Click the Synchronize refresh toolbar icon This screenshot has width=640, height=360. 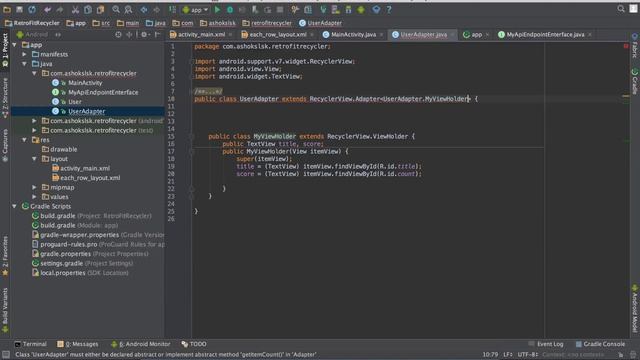32,9
